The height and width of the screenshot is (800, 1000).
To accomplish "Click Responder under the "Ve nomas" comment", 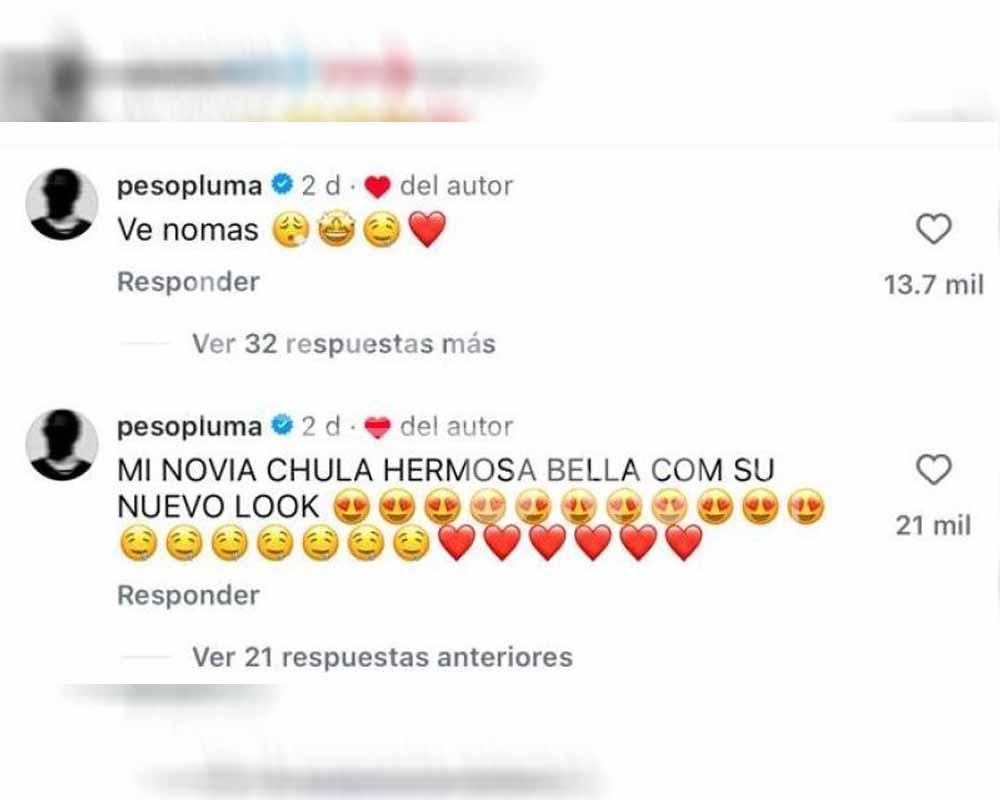I will click(x=188, y=282).
